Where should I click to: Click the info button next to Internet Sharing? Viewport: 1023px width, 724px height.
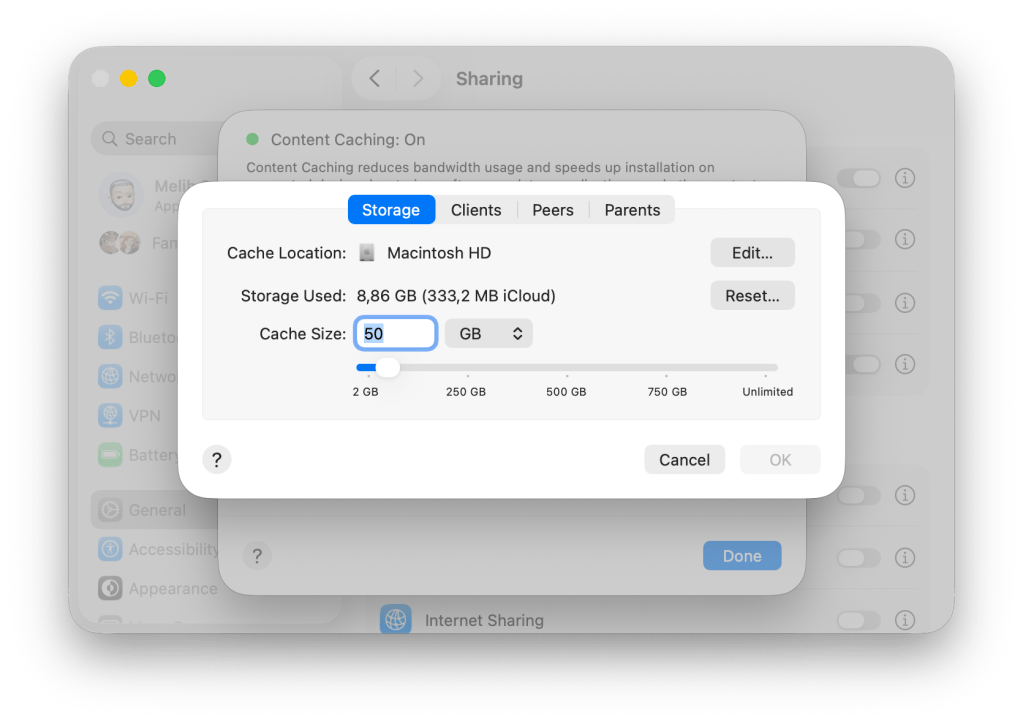(x=905, y=620)
